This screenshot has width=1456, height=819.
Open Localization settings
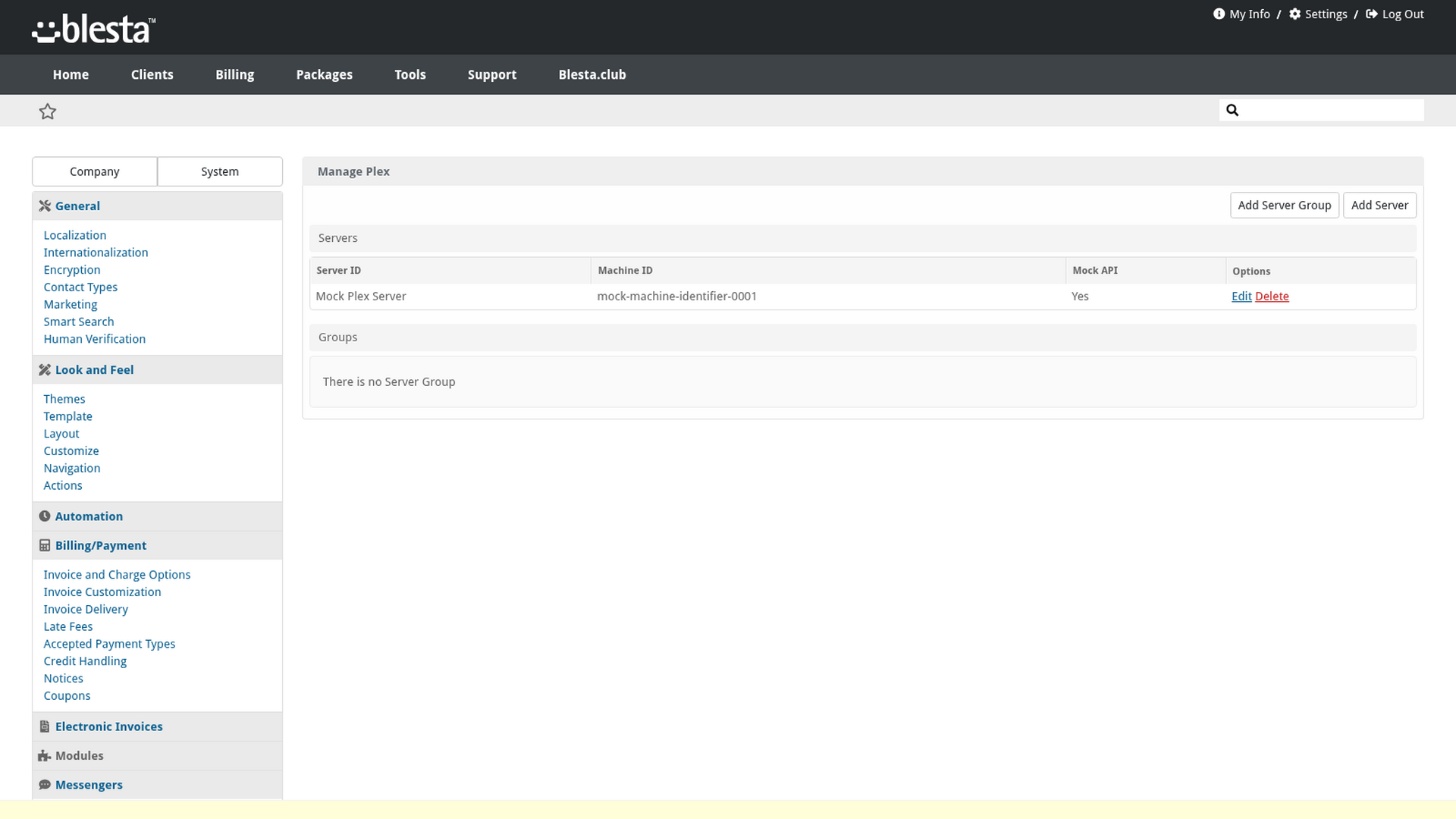pyautogui.click(x=75, y=235)
